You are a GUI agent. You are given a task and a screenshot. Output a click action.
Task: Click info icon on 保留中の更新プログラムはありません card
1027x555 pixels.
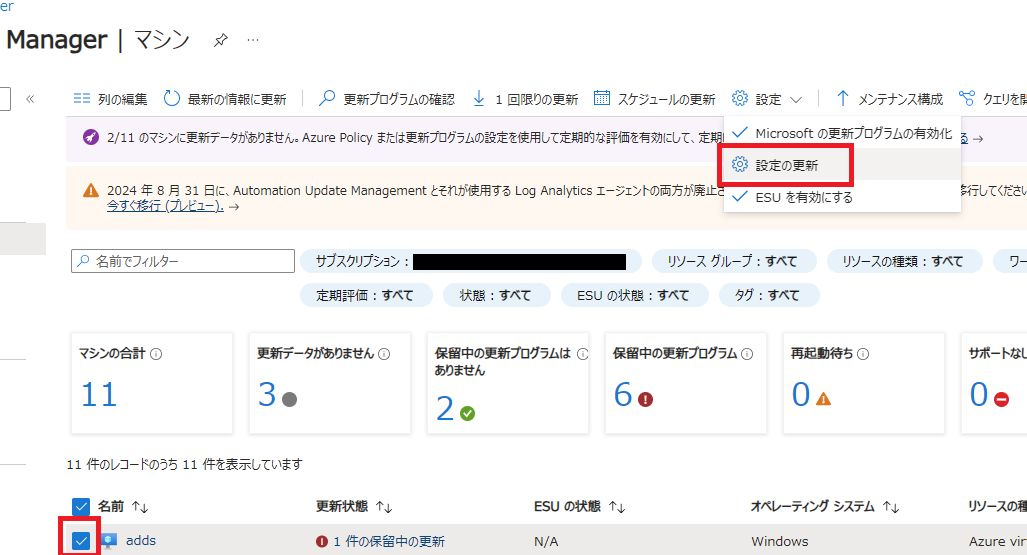tap(582, 354)
